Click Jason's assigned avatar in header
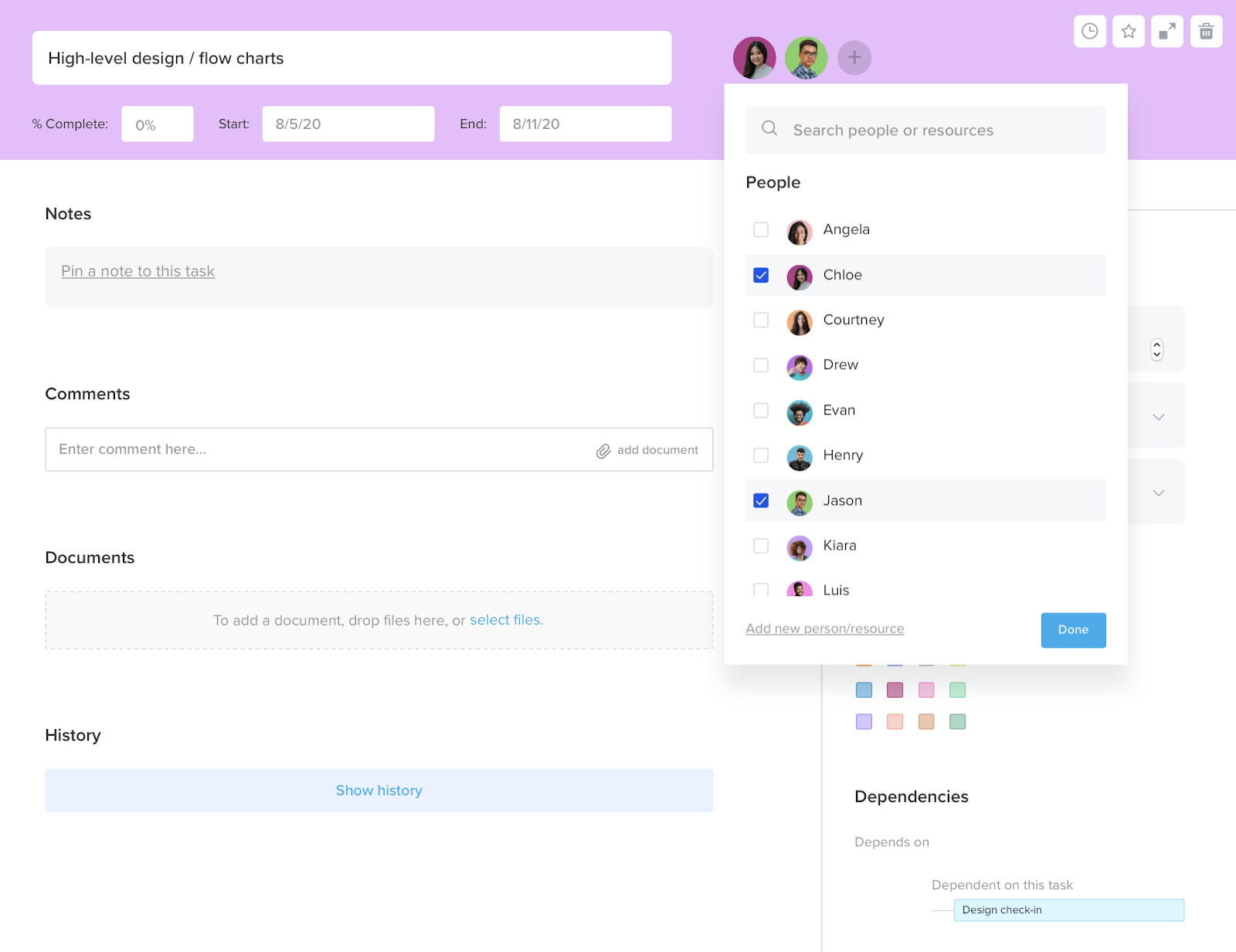 (x=806, y=58)
